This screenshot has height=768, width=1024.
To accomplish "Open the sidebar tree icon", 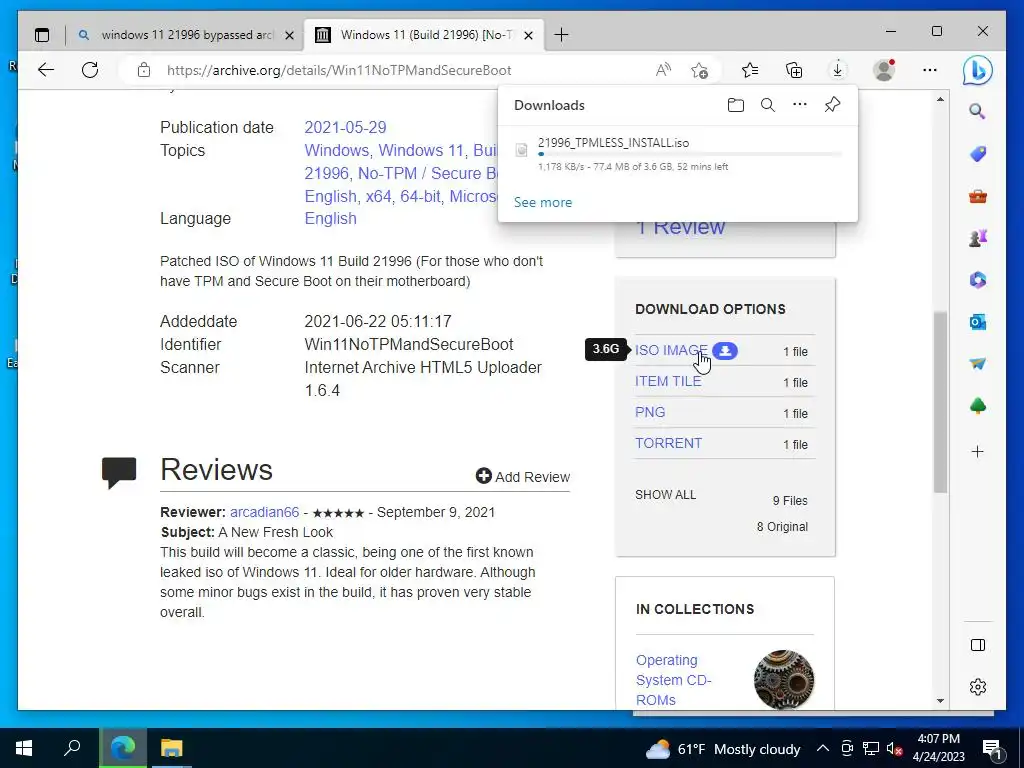I will tap(978, 406).
